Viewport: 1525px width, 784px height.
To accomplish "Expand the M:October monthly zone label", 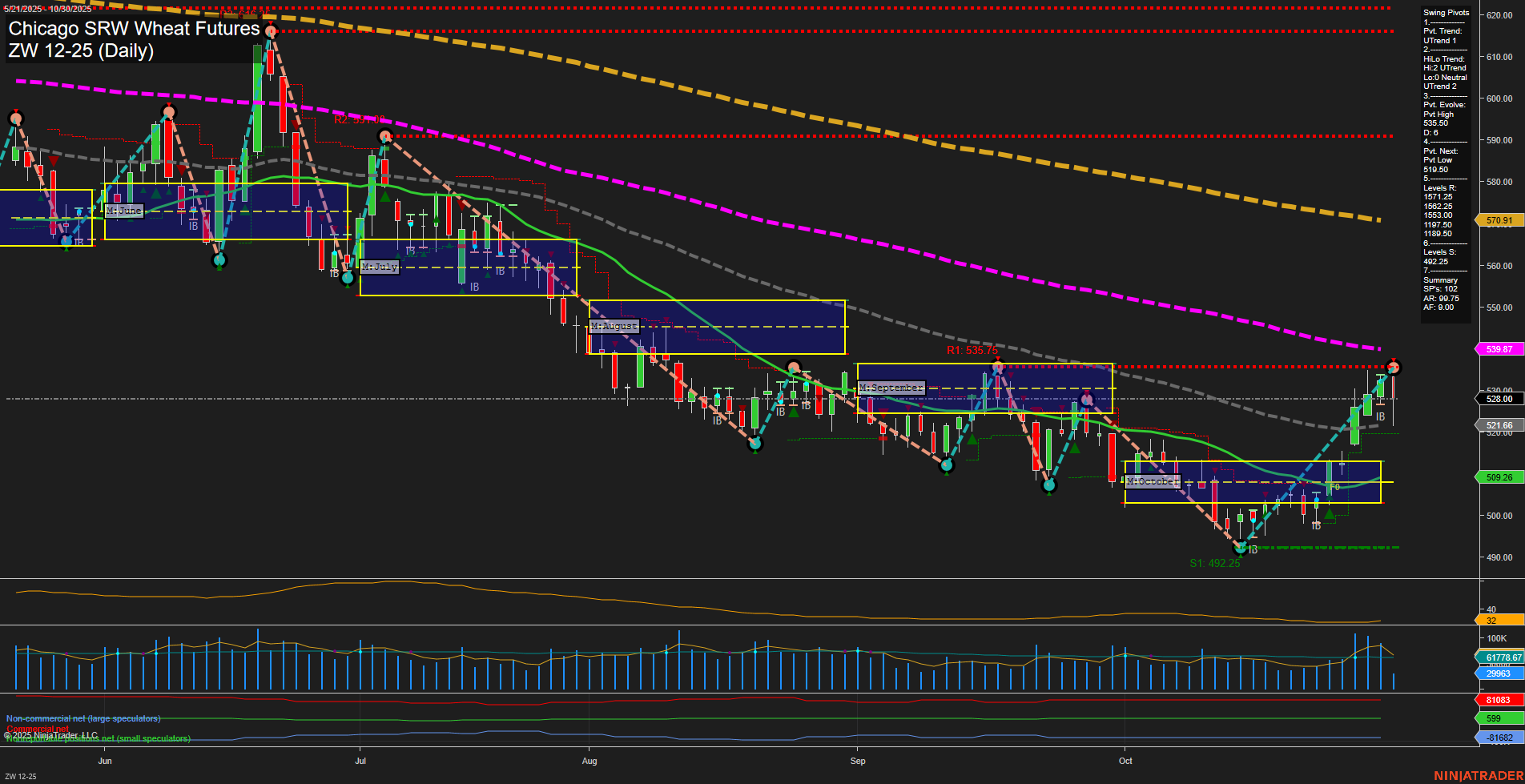I will (1152, 480).
